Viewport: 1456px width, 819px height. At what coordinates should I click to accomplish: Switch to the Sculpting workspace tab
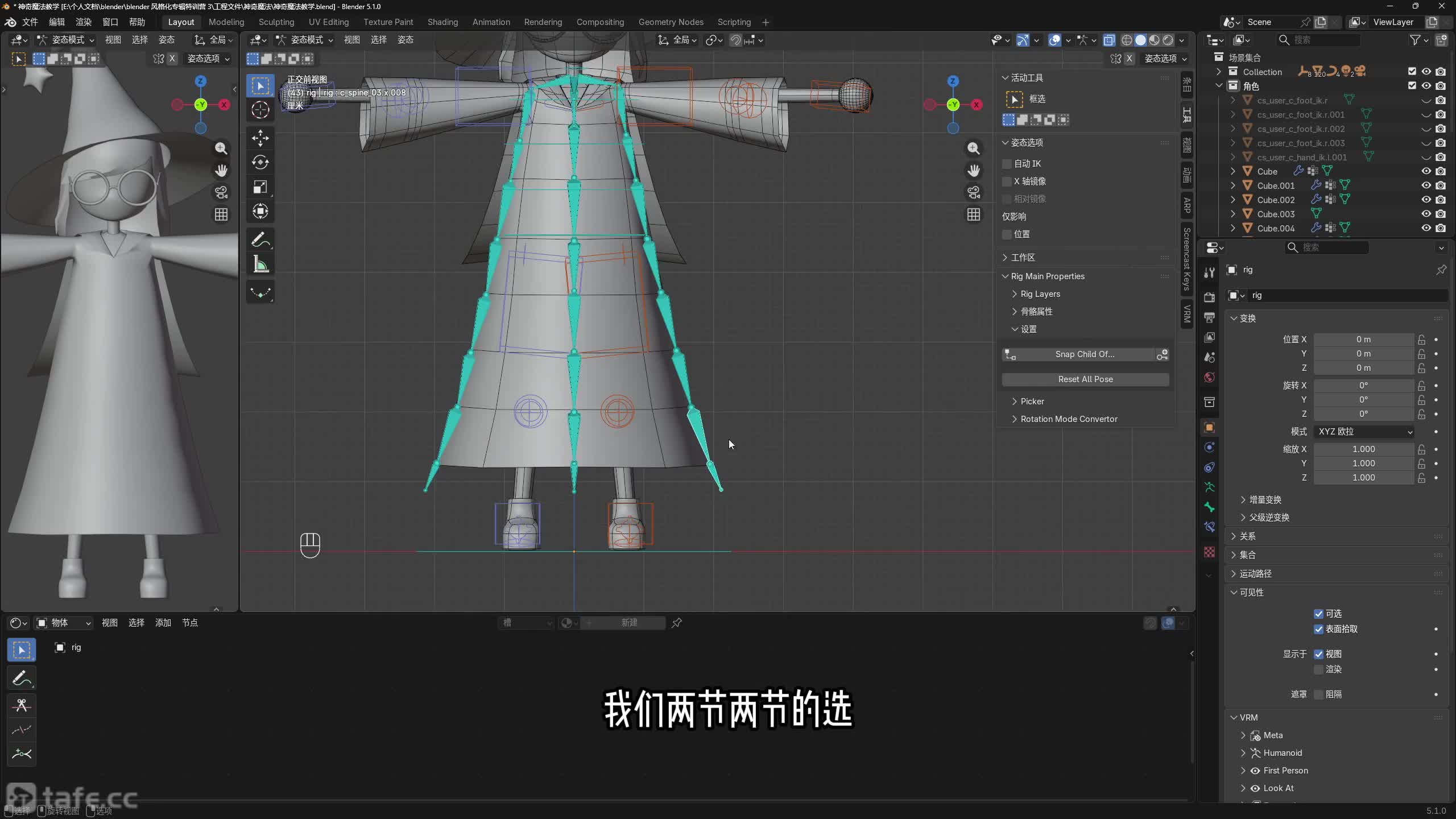(276, 22)
